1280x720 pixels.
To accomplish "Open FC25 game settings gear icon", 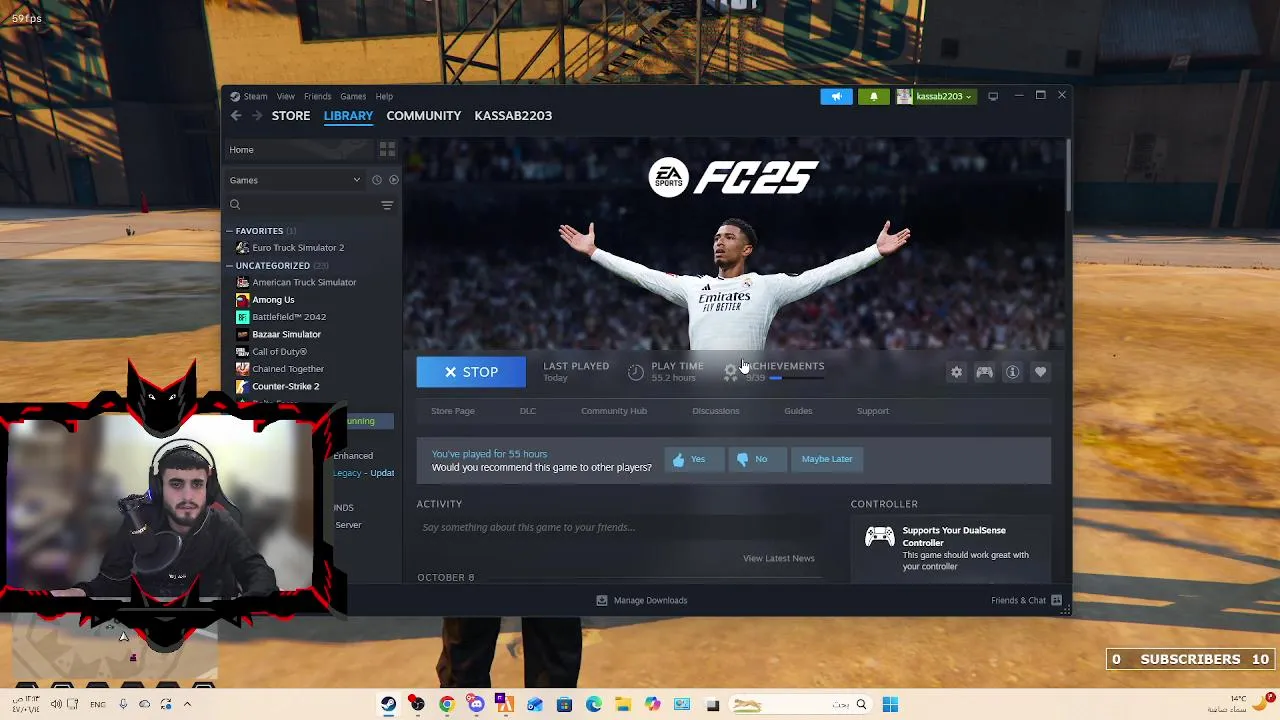I will tap(957, 372).
